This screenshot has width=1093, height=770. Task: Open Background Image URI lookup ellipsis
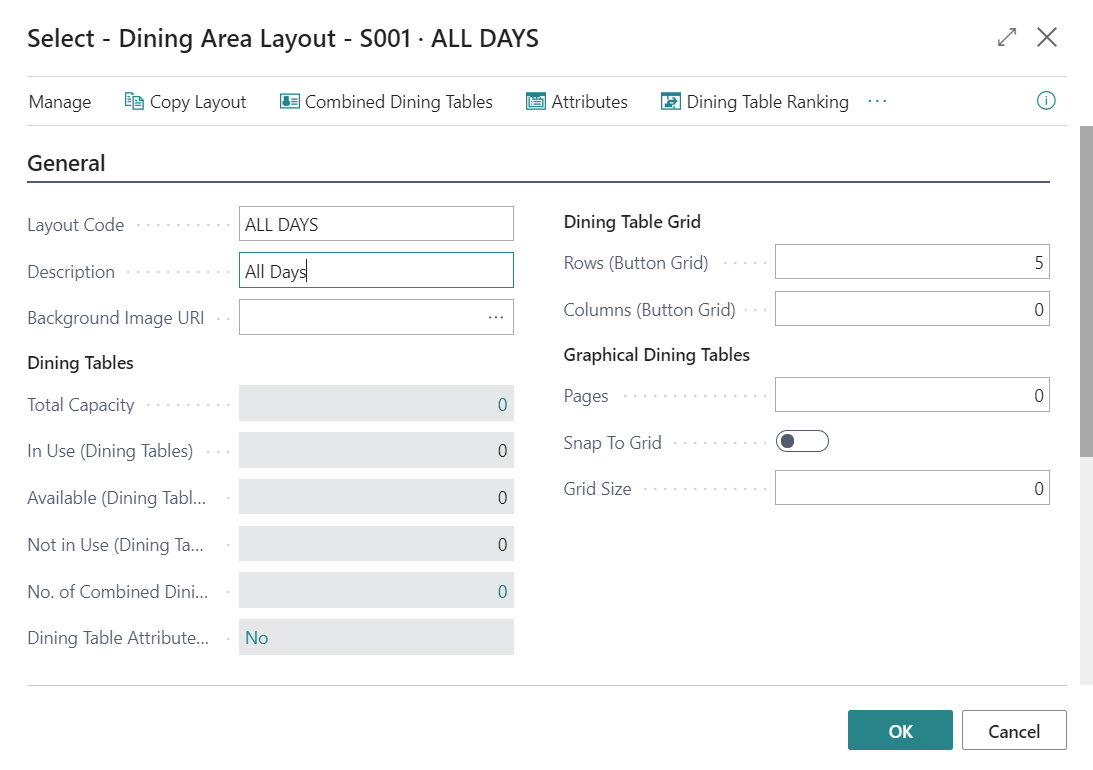click(x=496, y=317)
